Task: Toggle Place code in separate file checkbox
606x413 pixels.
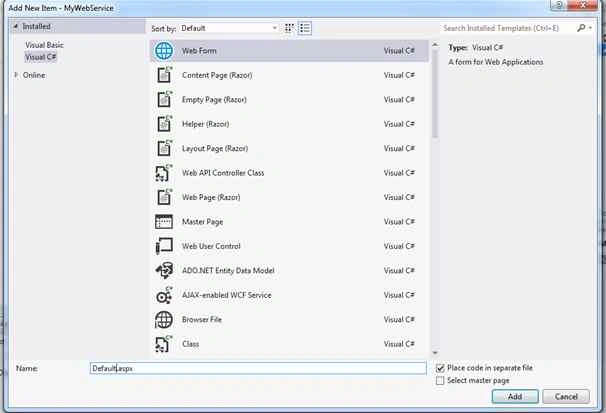Action: click(x=440, y=368)
